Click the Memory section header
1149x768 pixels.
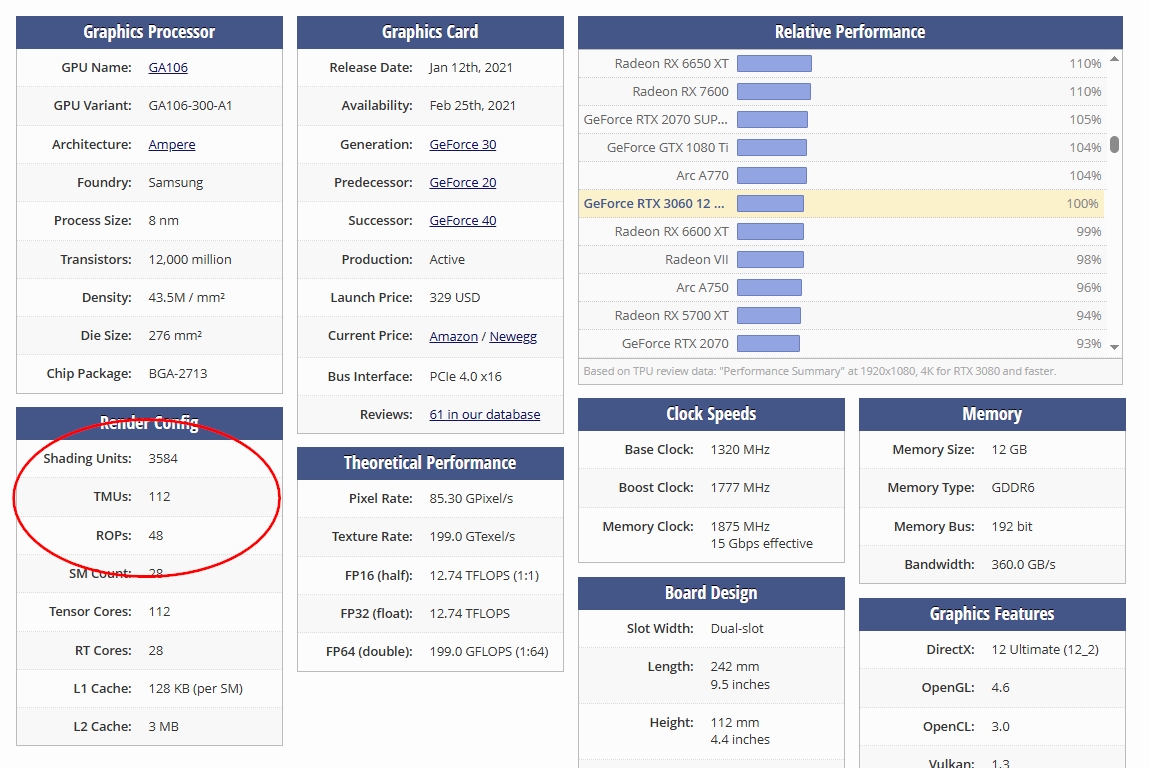992,414
